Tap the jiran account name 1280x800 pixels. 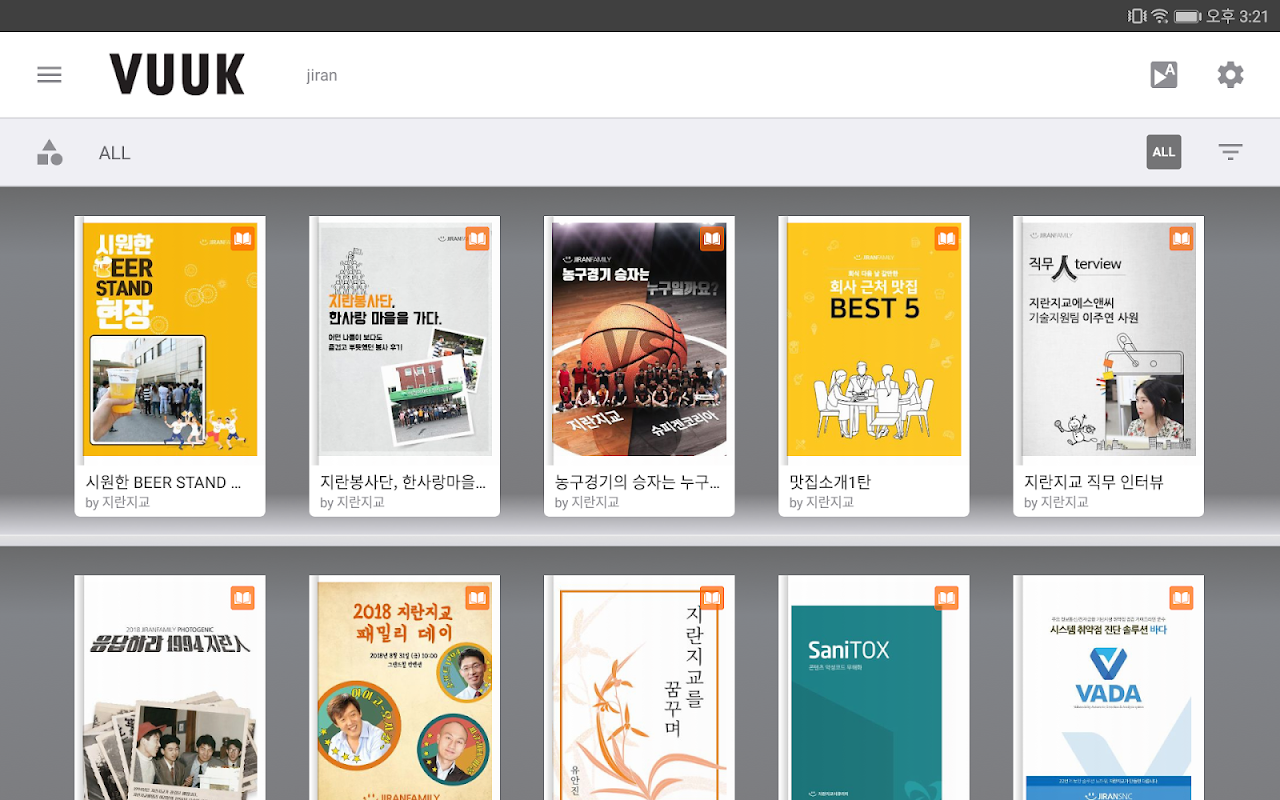(322, 76)
